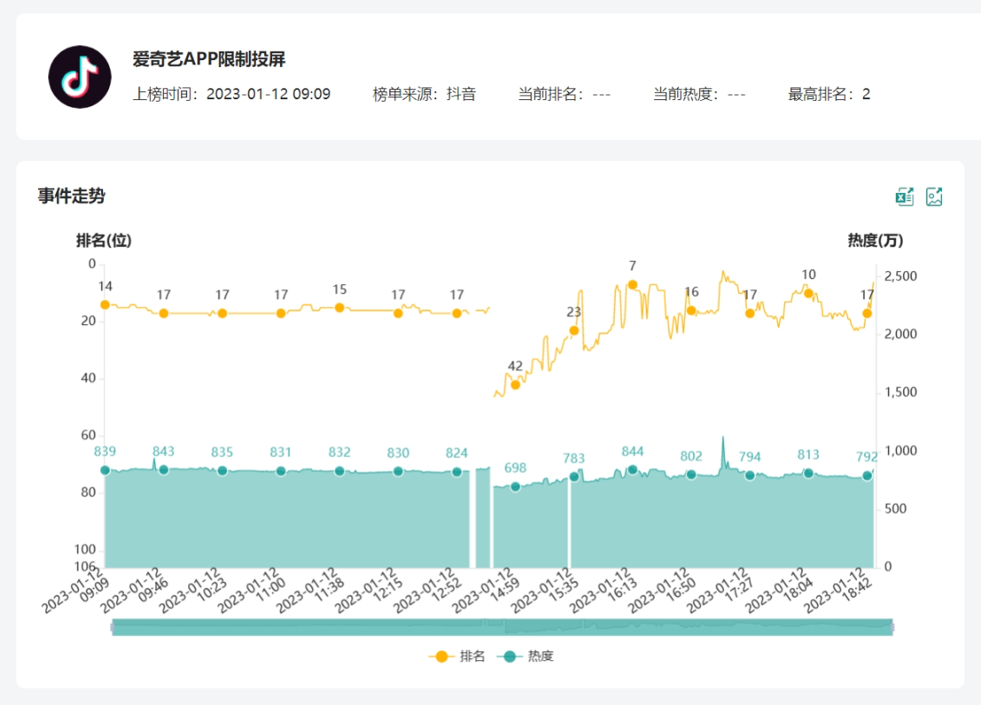Click the 最高排名 value
This screenshot has height=705, width=981.
866,94
